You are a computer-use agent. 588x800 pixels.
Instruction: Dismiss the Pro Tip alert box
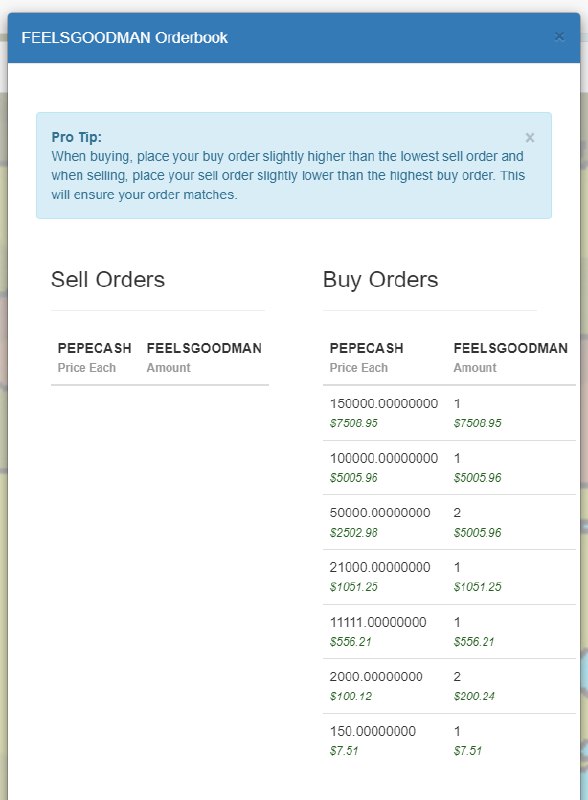[x=530, y=138]
